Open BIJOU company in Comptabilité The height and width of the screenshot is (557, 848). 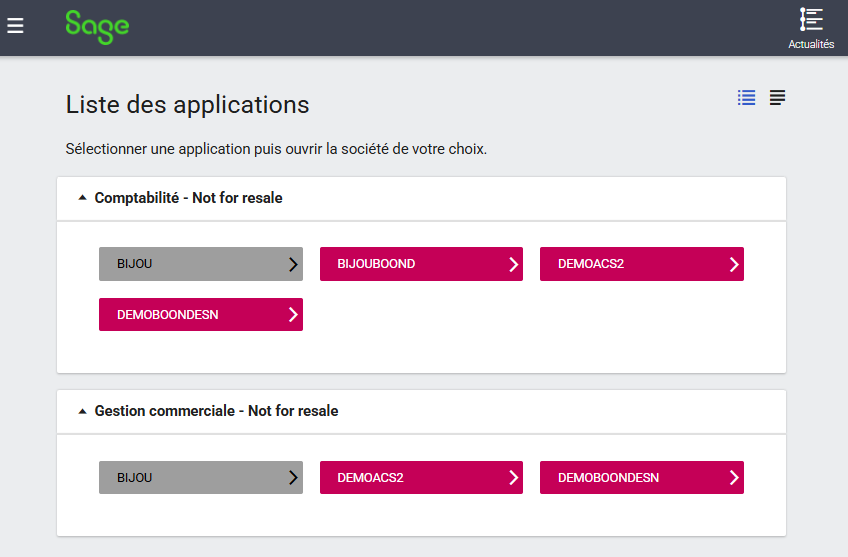[x=190, y=264]
